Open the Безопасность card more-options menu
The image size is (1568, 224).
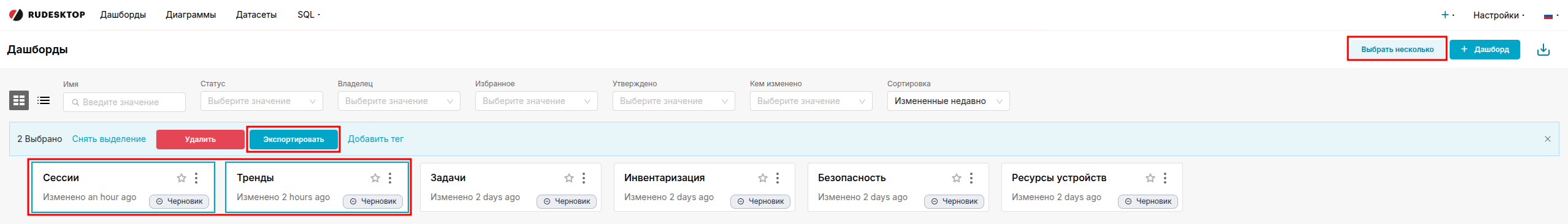971,178
